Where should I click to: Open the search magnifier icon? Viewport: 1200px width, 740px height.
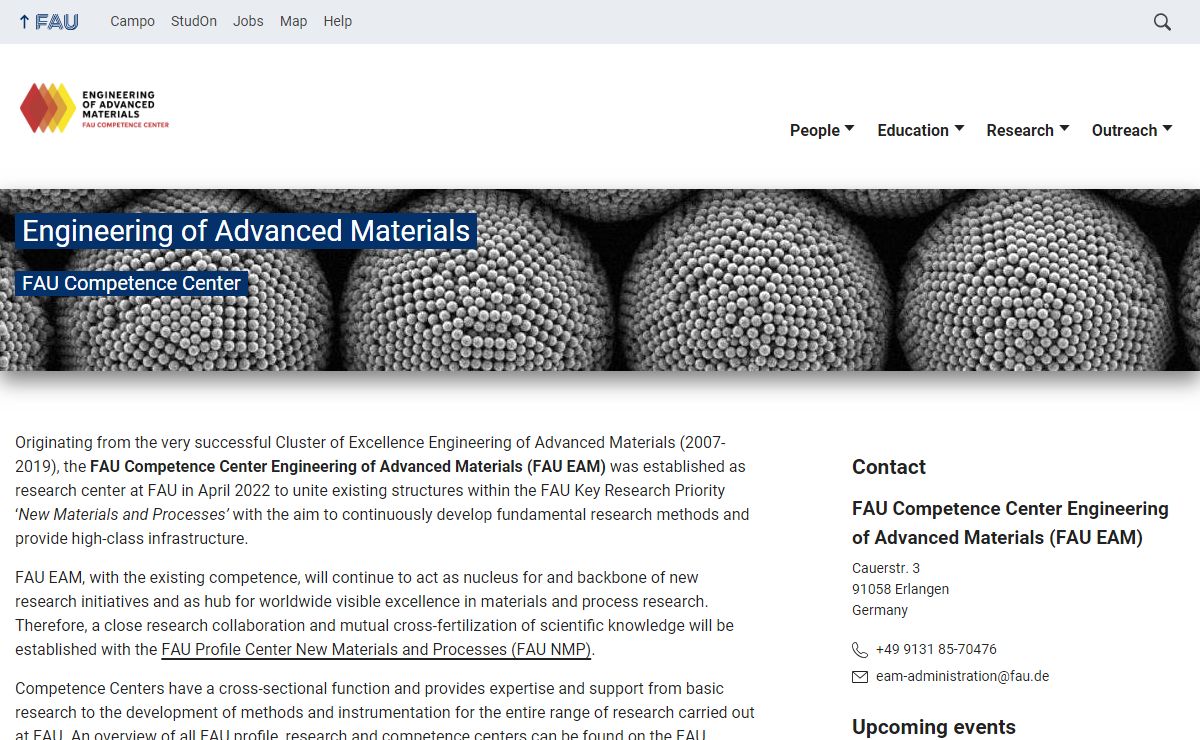click(1162, 21)
